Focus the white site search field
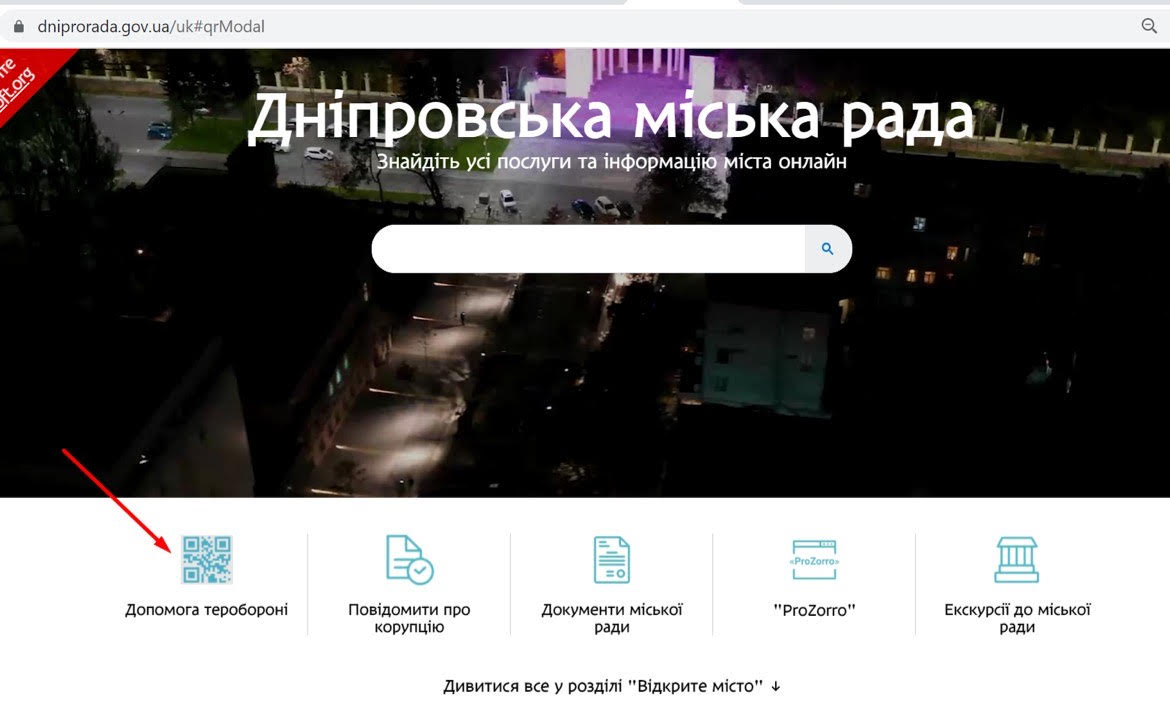 (x=588, y=249)
